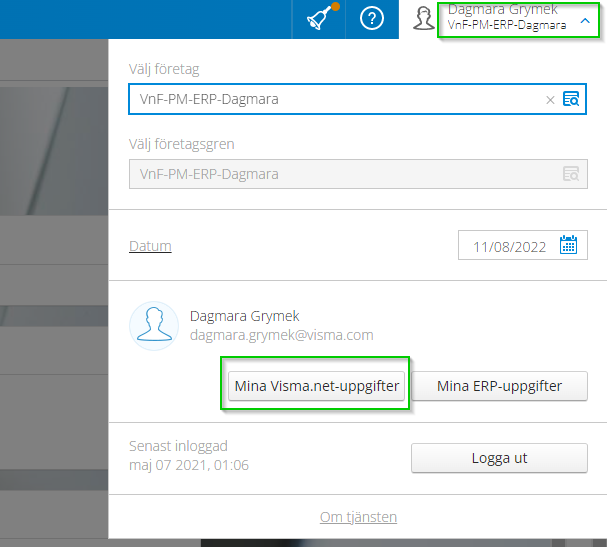Click the maj 07 2021, 01:06 timestamp
This screenshot has height=547, width=607.
pos(189,465)
